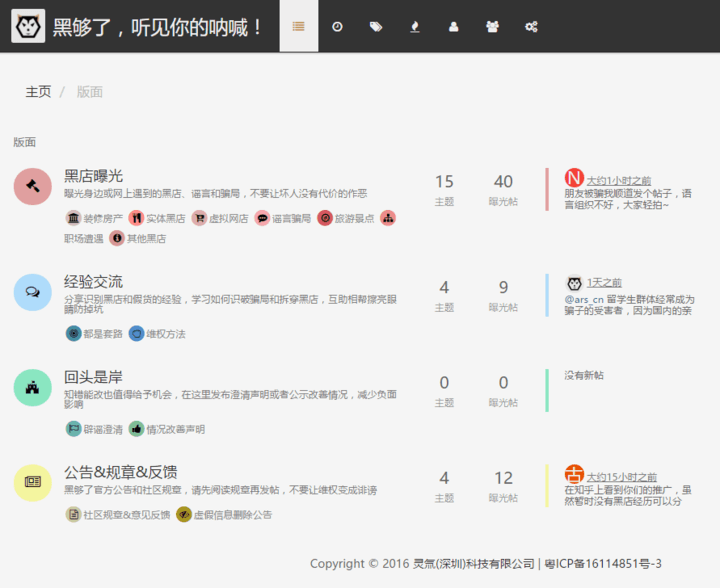Open the categories list icon in navbar

[x=298, y=26]
